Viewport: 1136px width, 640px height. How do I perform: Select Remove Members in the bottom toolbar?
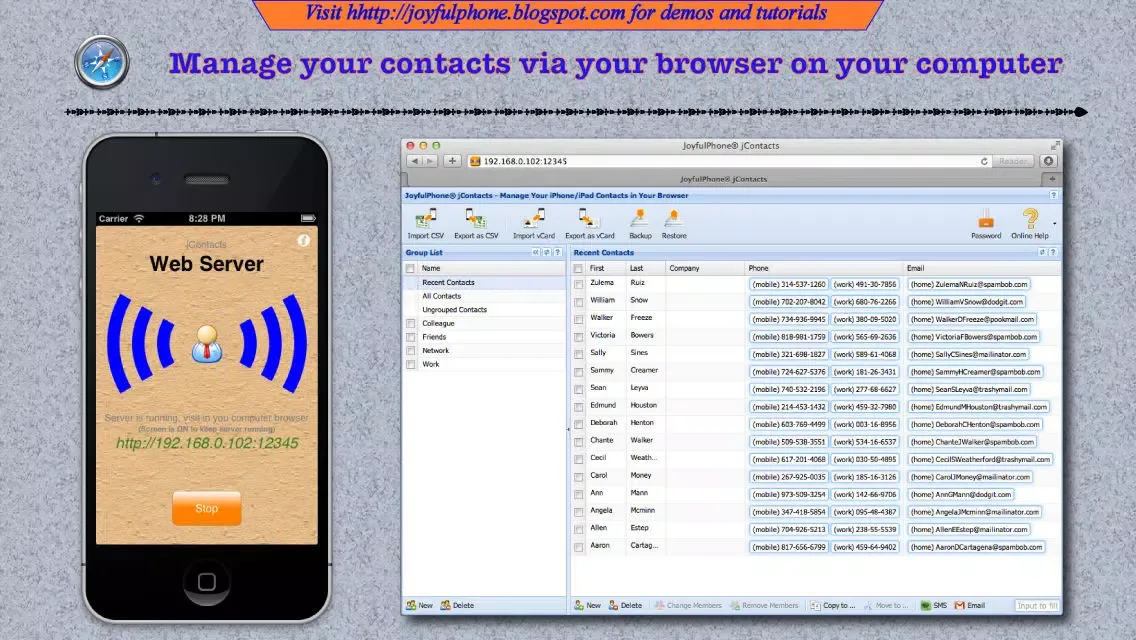click(764, 605)
